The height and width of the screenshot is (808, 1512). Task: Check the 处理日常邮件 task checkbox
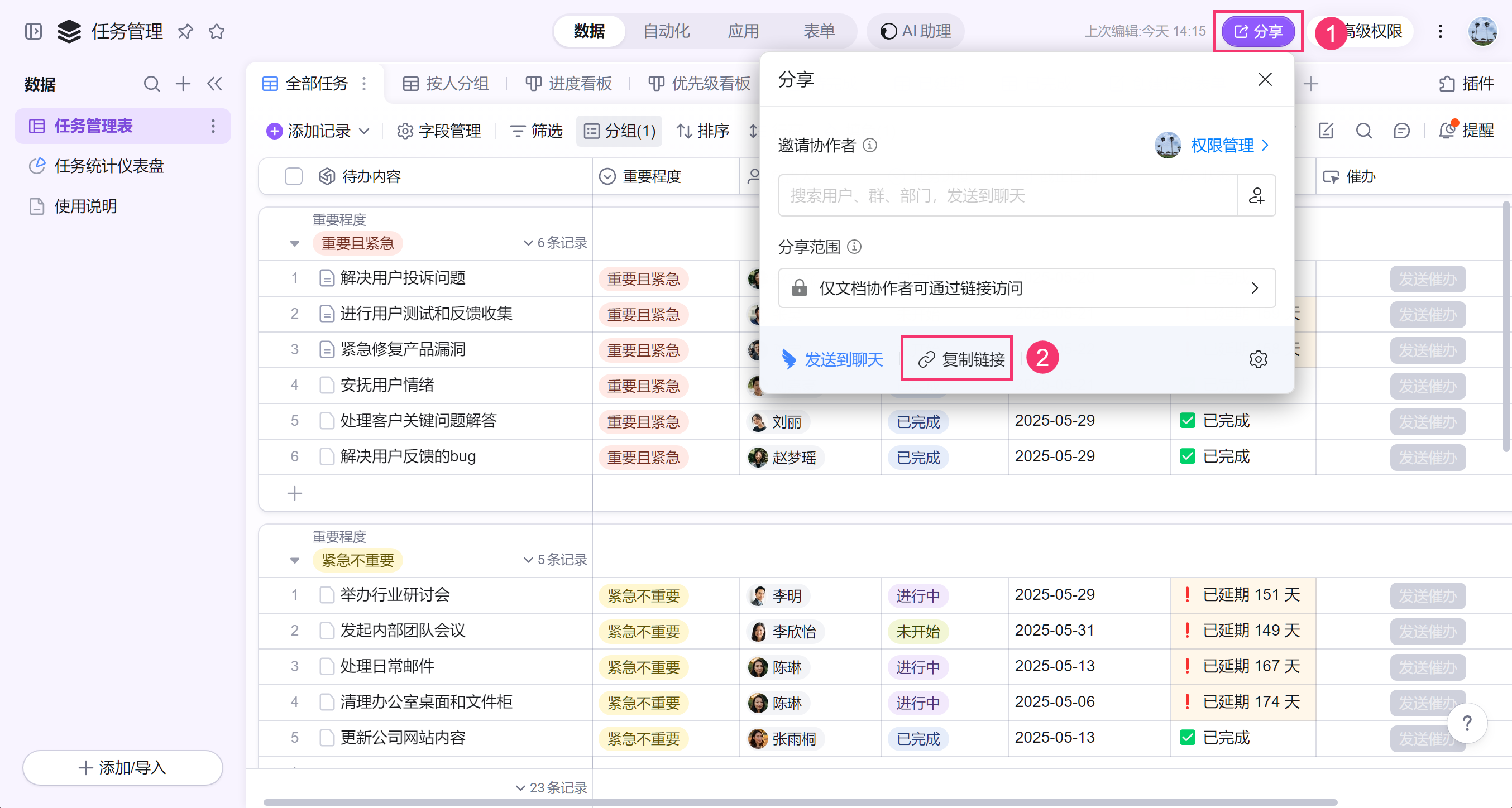[x=326, y=667]
